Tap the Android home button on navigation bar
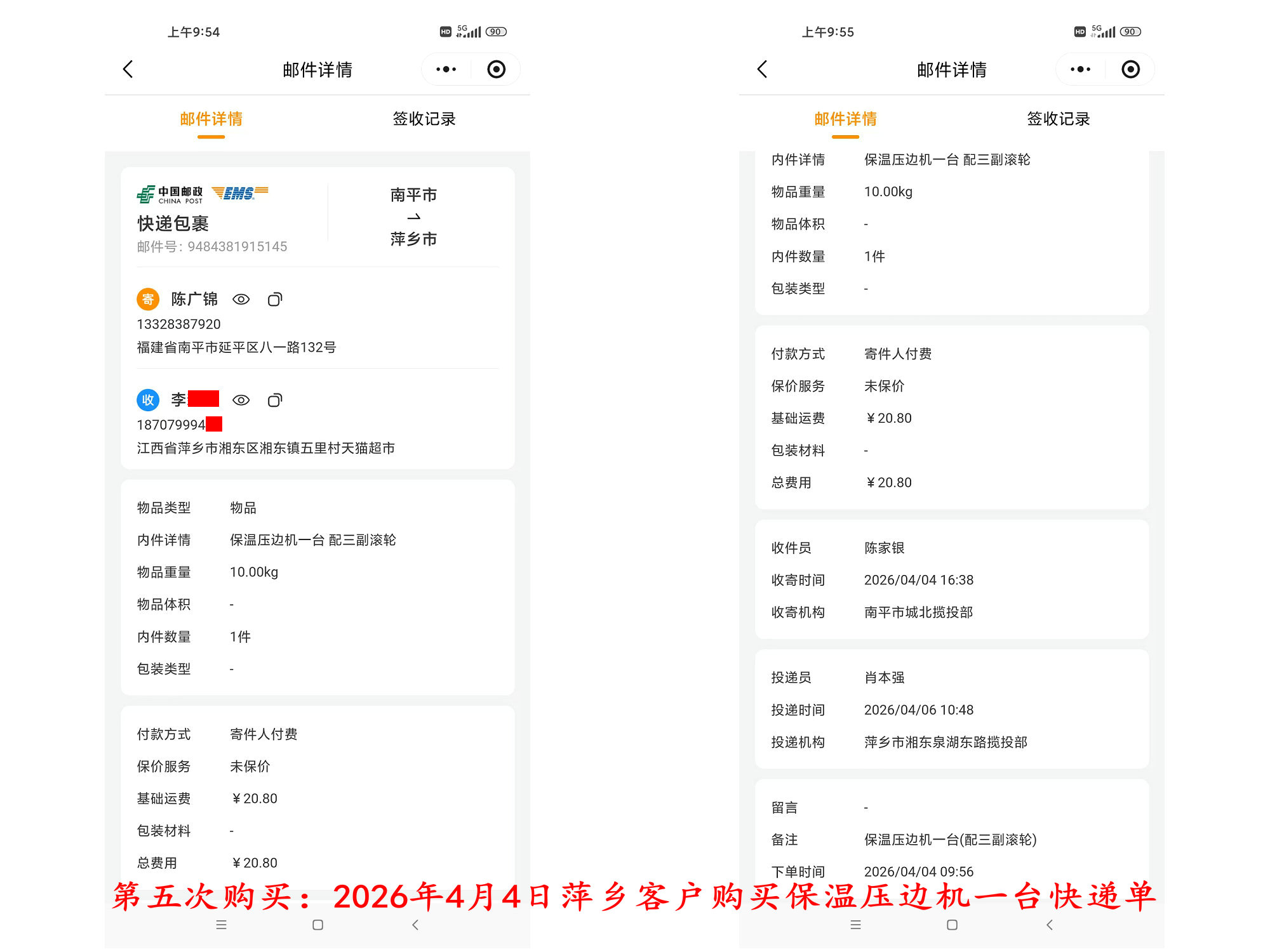This screenshot has width=1270, height=952. coord(317,925)
